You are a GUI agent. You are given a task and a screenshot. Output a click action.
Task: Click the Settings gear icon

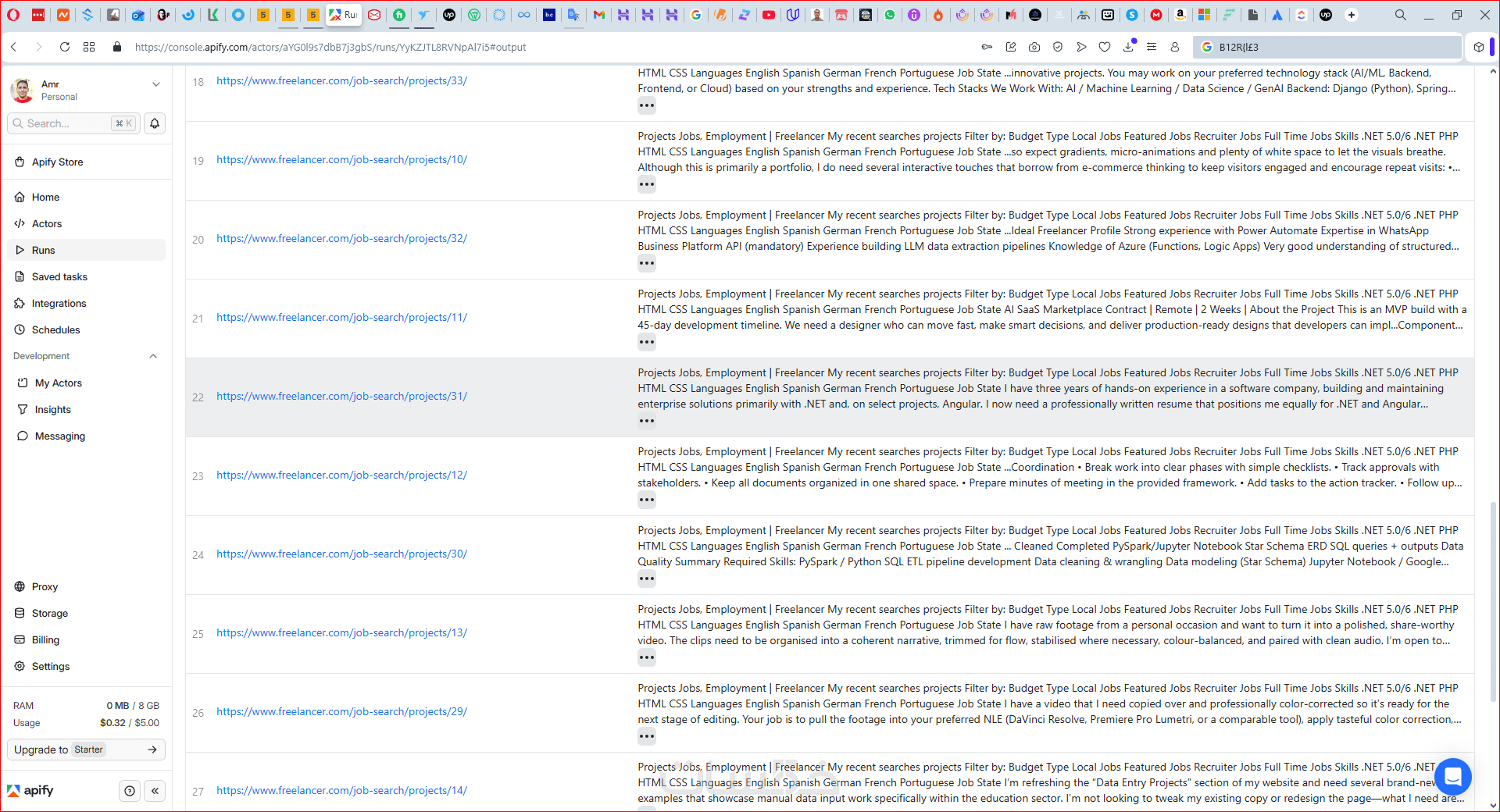click(20, 666)
